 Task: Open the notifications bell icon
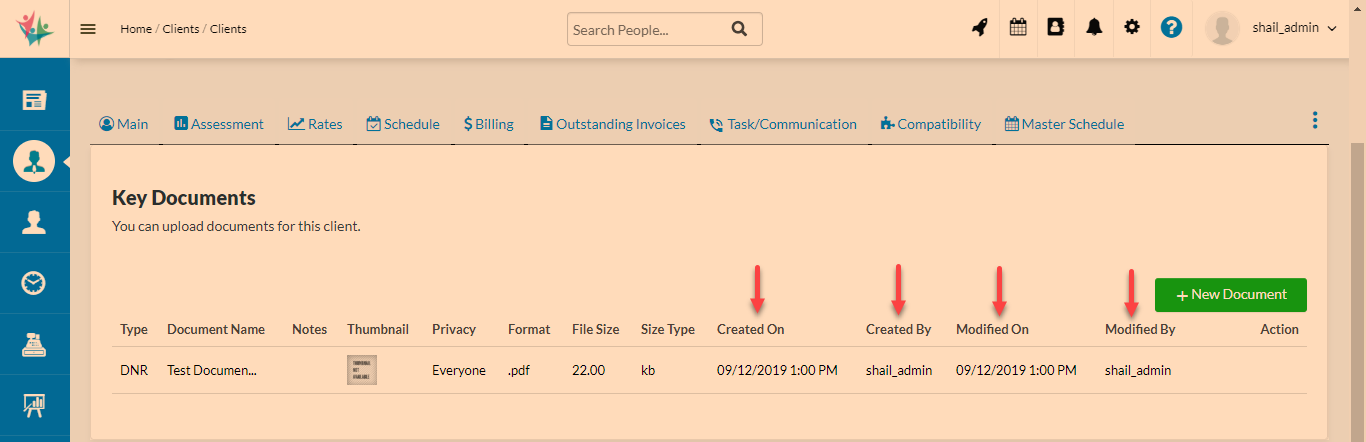coord(1094,28)
